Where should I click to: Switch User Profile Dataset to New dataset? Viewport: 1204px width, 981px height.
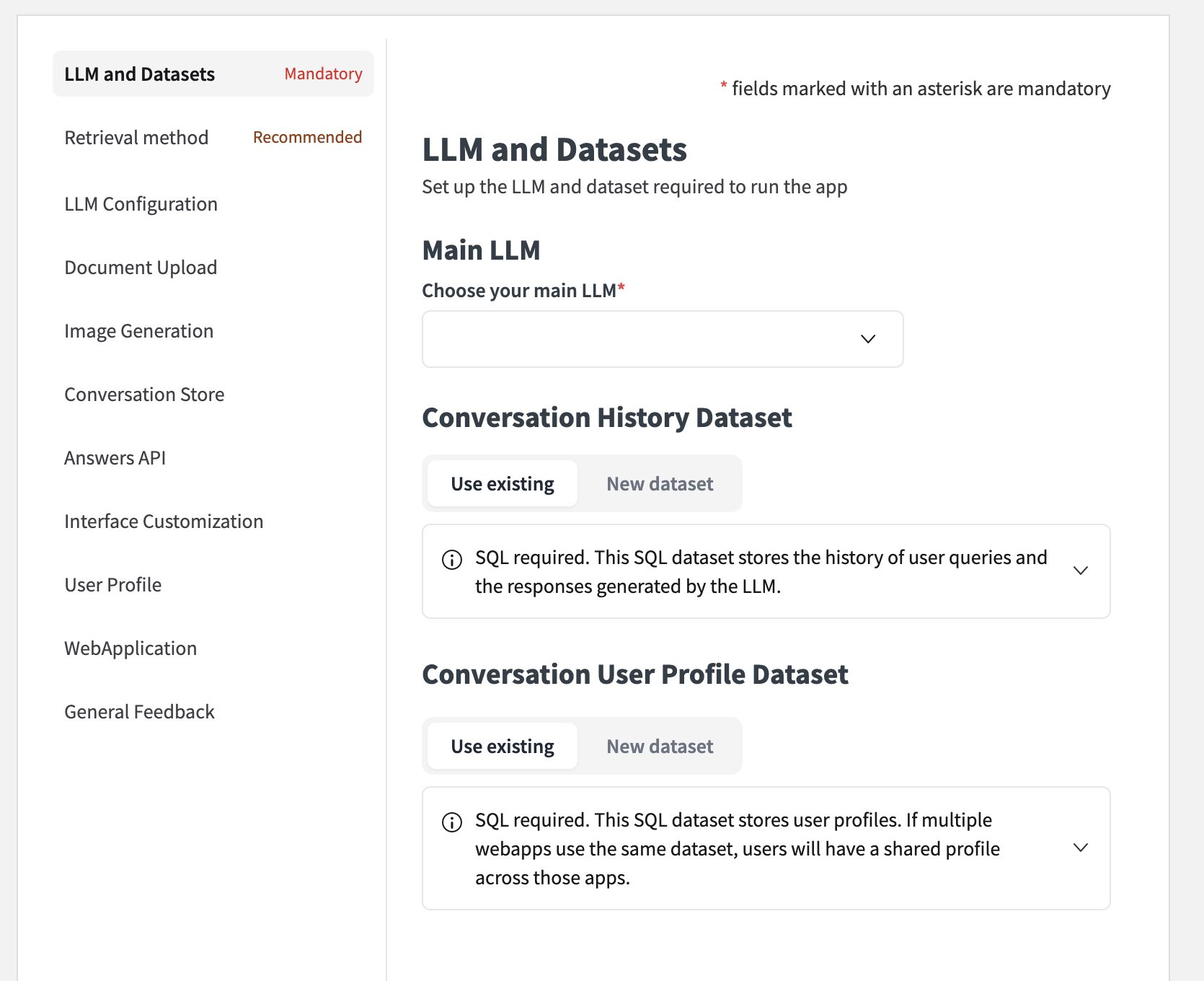coord(660,746)
